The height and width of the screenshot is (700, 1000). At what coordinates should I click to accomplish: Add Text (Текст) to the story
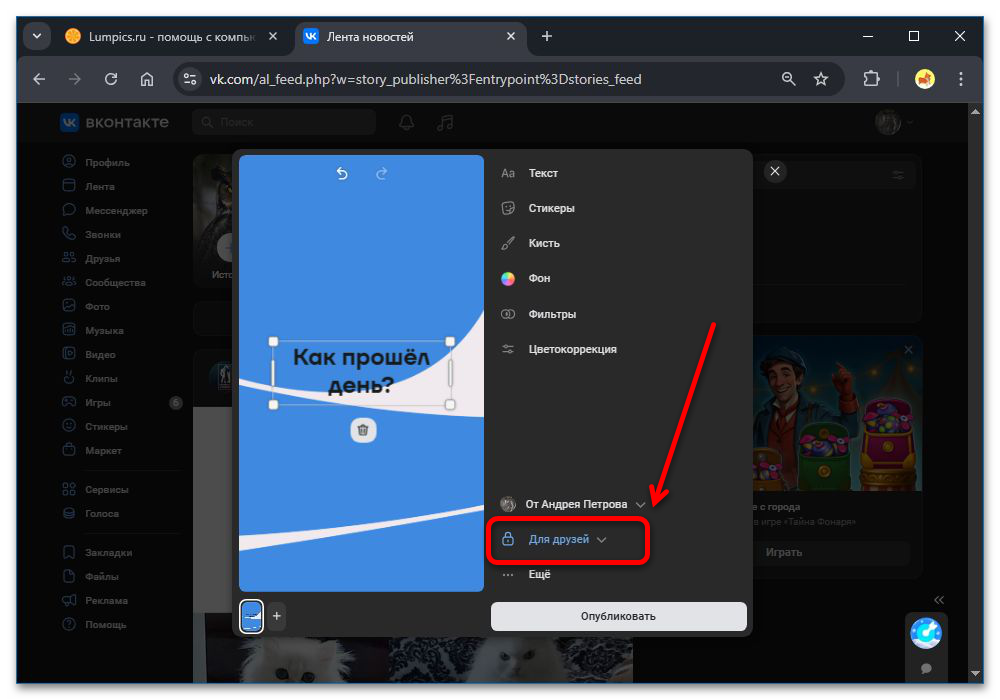click(x=542, y=173)
